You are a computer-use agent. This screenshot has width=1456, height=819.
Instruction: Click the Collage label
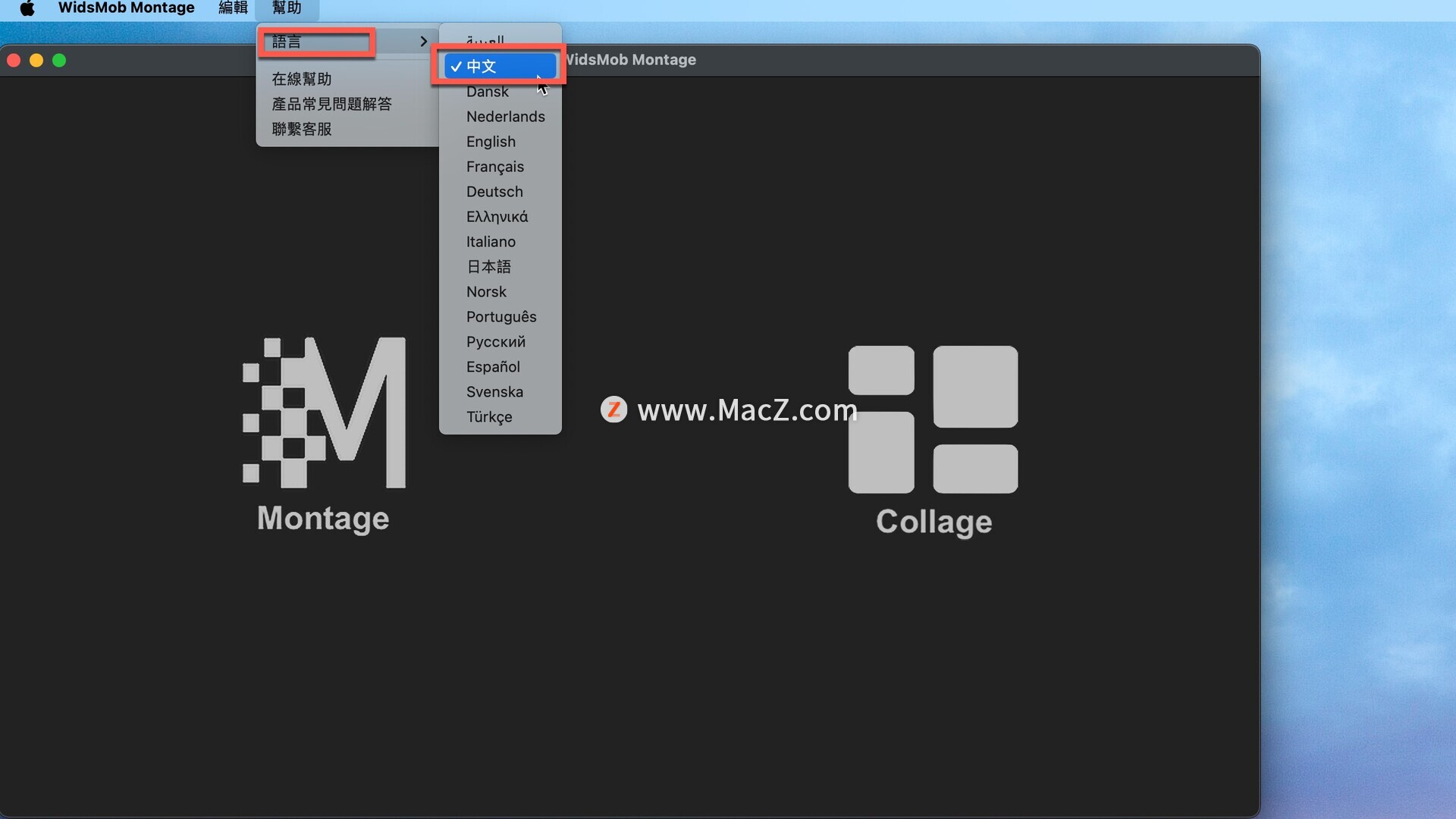pyautogui.click(x=934, y=522)
